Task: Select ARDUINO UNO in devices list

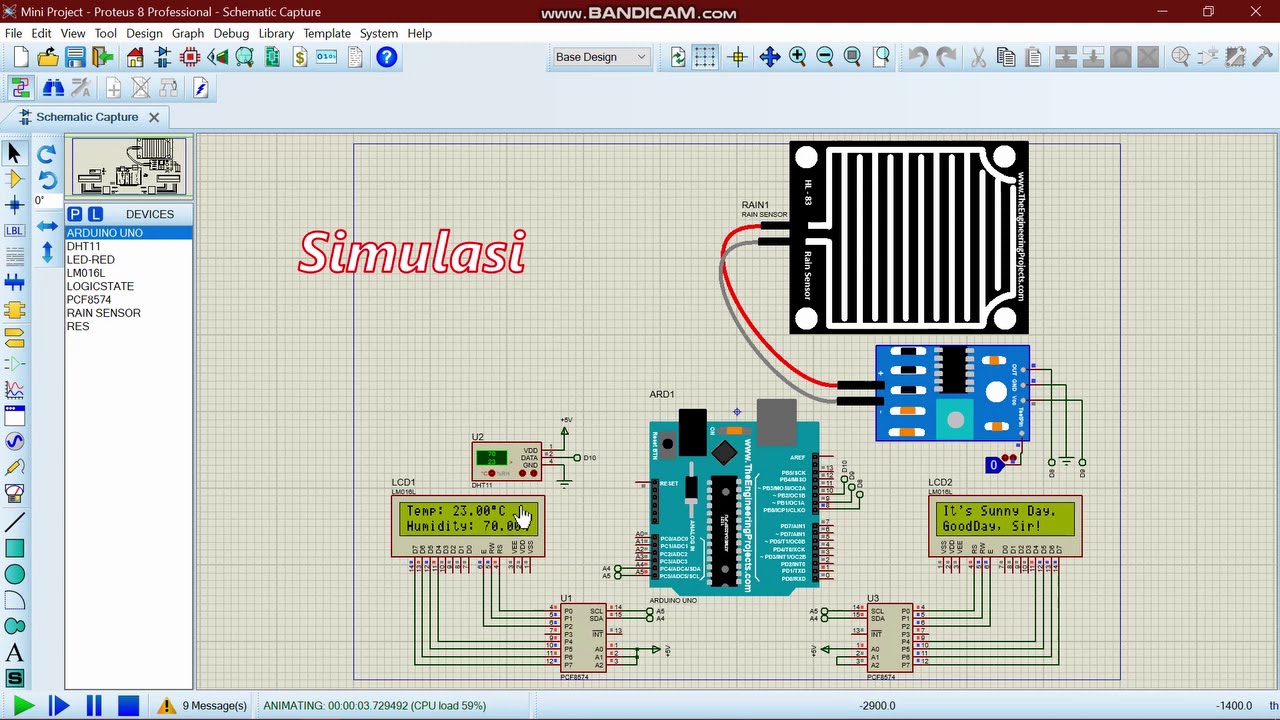Action: click(128, 233)
